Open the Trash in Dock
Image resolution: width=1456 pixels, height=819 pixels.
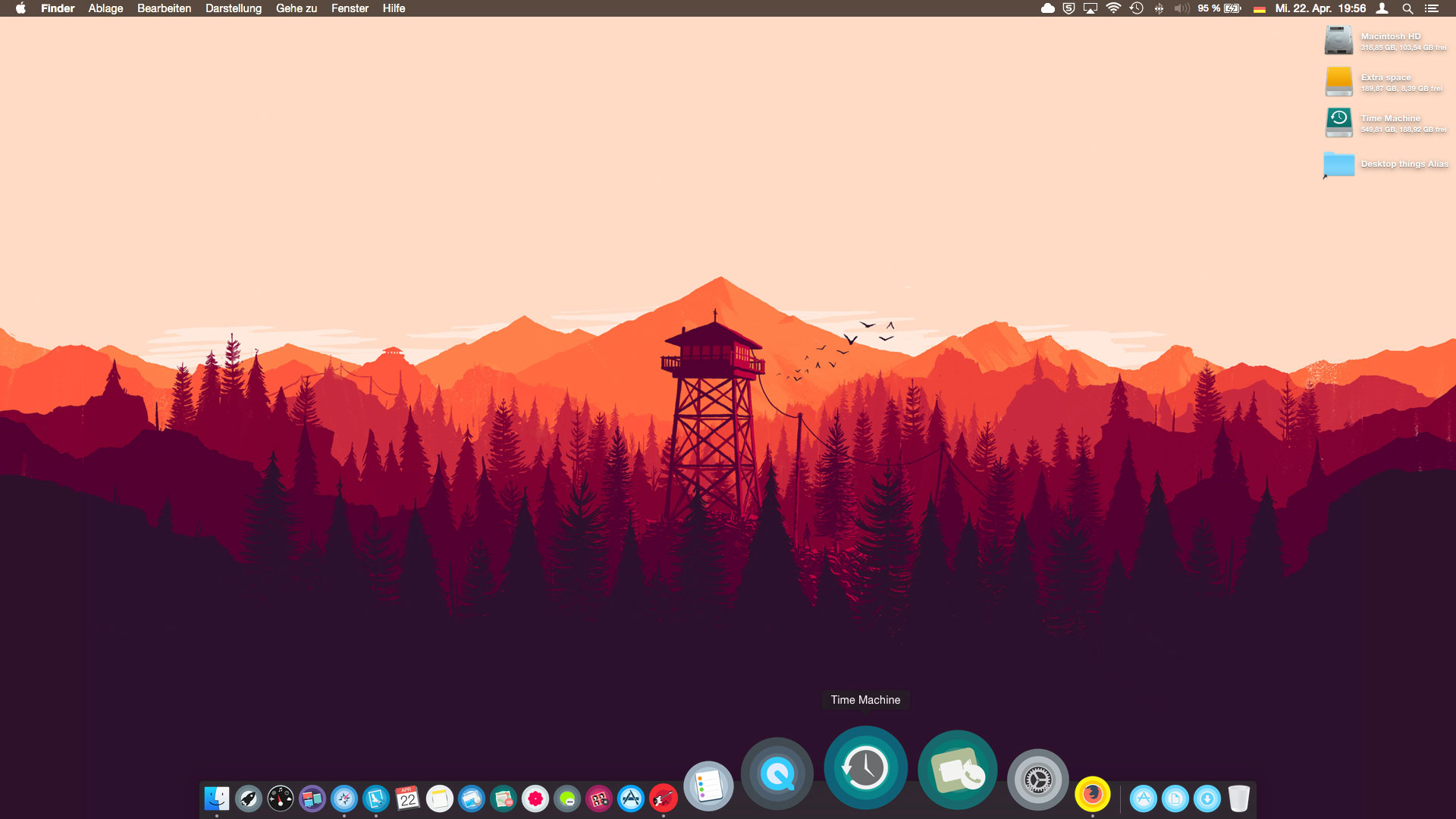coord(1239,798)
